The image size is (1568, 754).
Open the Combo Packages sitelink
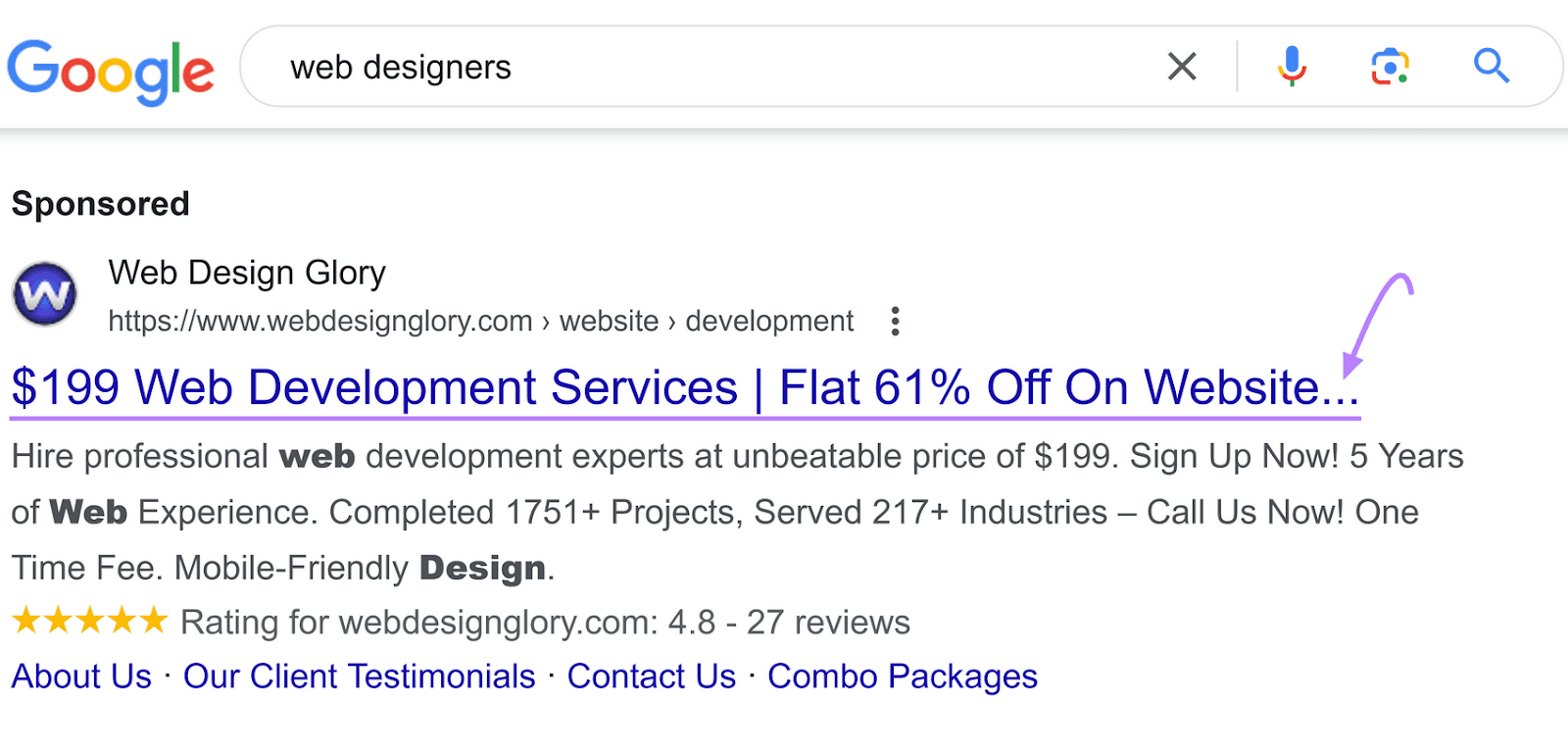(x=902, y=676)
